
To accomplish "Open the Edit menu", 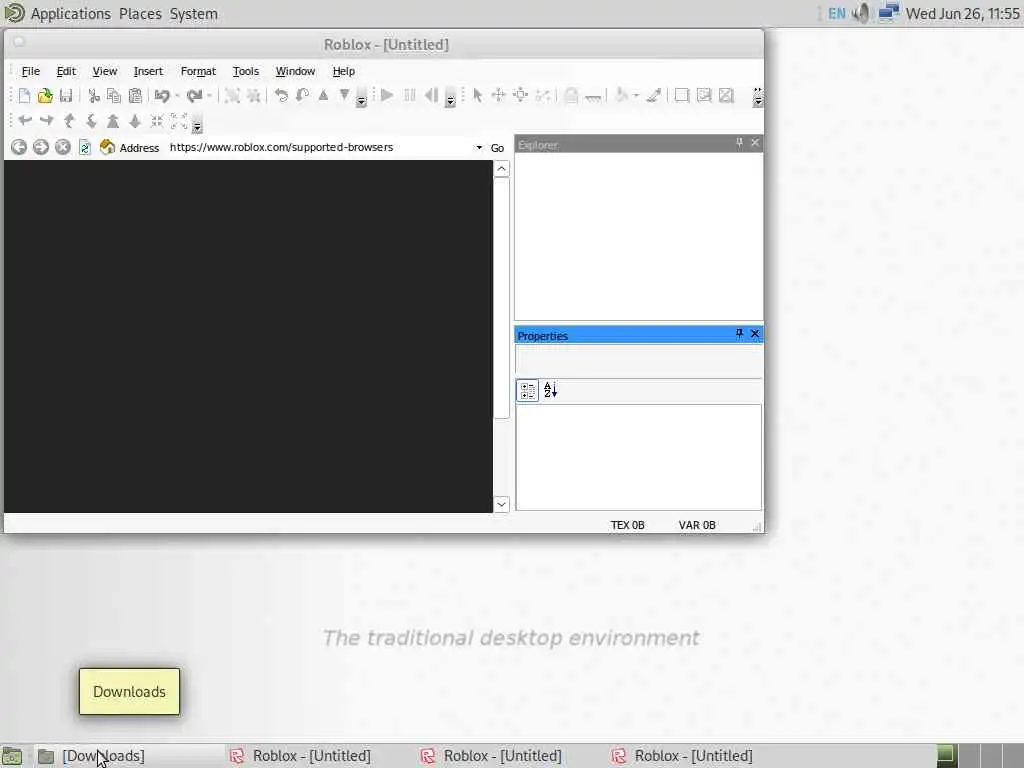I will click(x=66, y=71).
